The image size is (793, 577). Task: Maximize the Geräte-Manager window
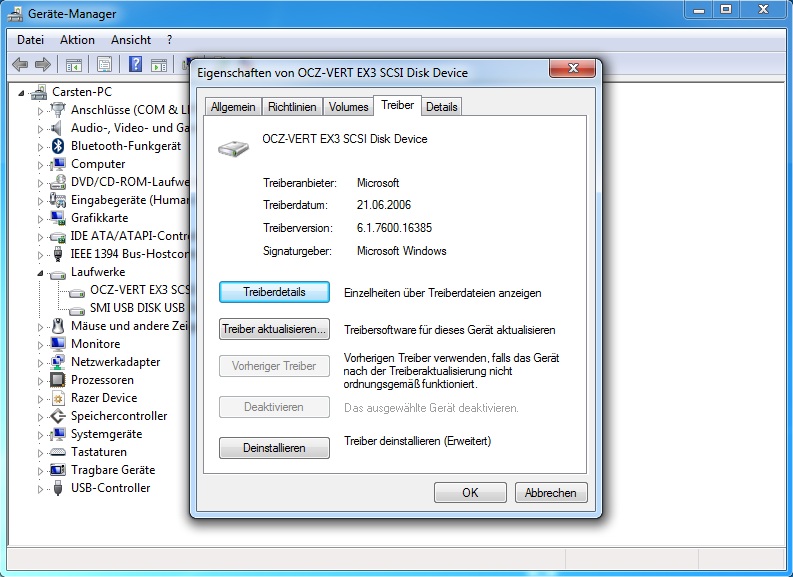726,9
